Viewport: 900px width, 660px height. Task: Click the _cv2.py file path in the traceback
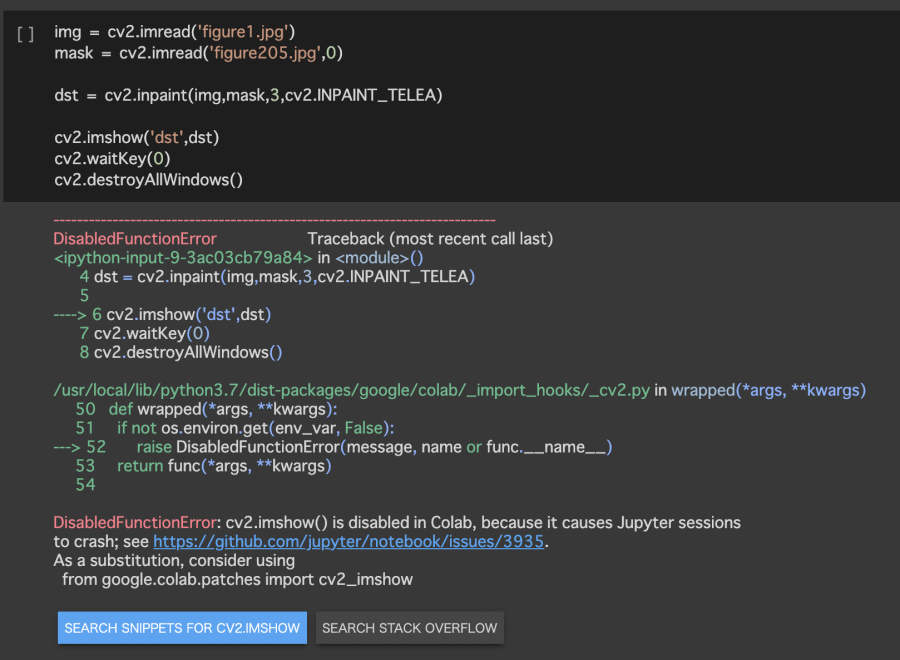coord(350,390)
